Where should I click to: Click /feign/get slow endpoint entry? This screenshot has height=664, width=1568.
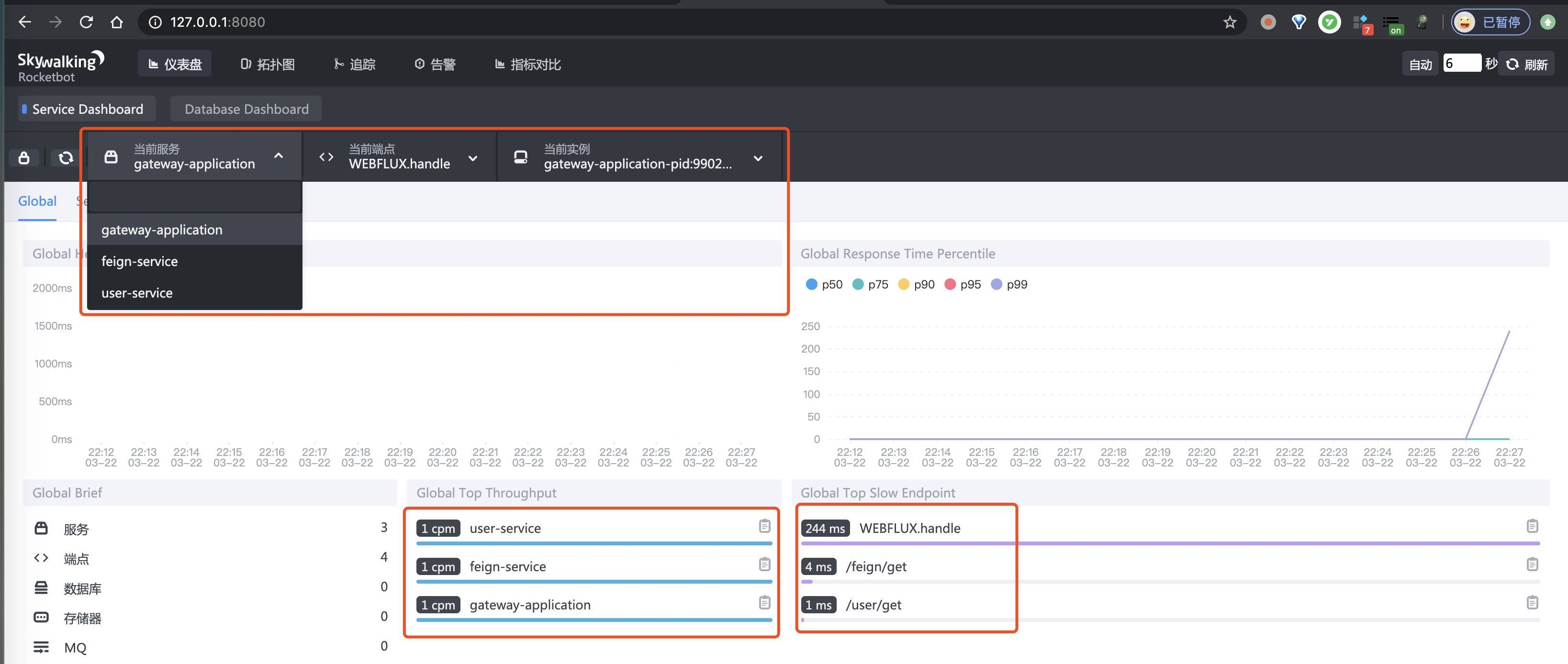point(876,566)
